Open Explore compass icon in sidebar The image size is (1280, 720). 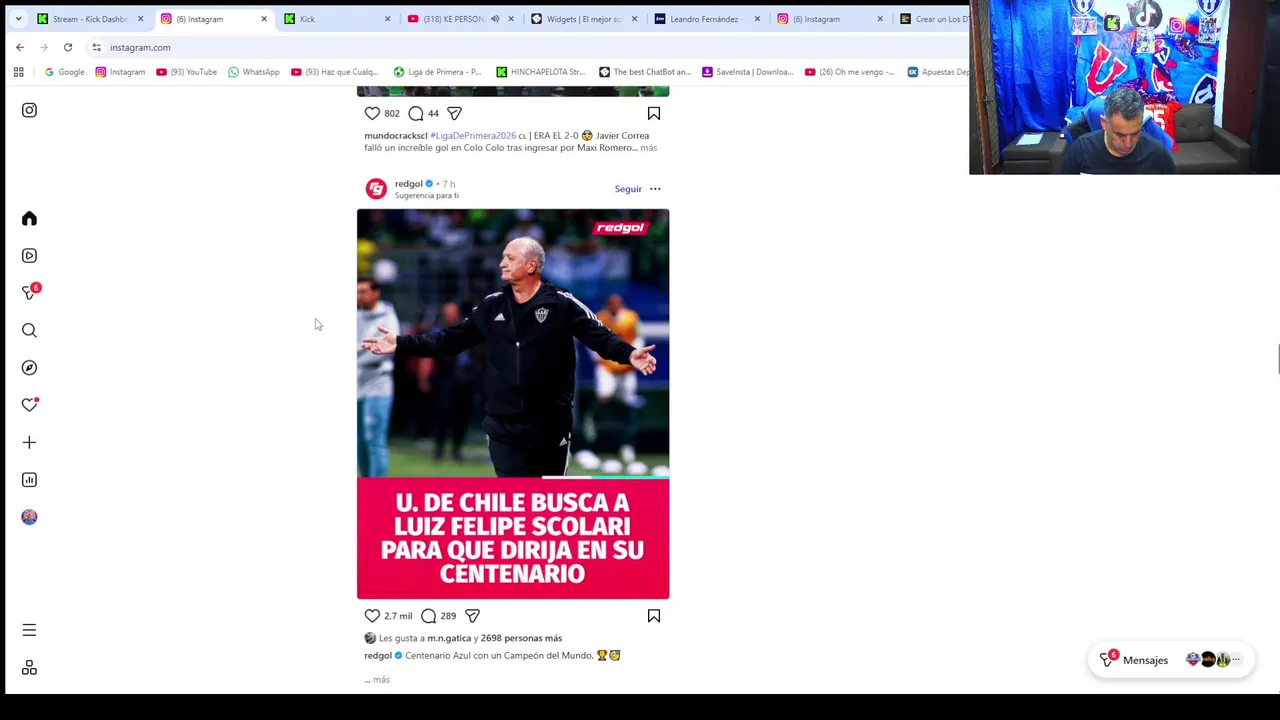[29, 368]
